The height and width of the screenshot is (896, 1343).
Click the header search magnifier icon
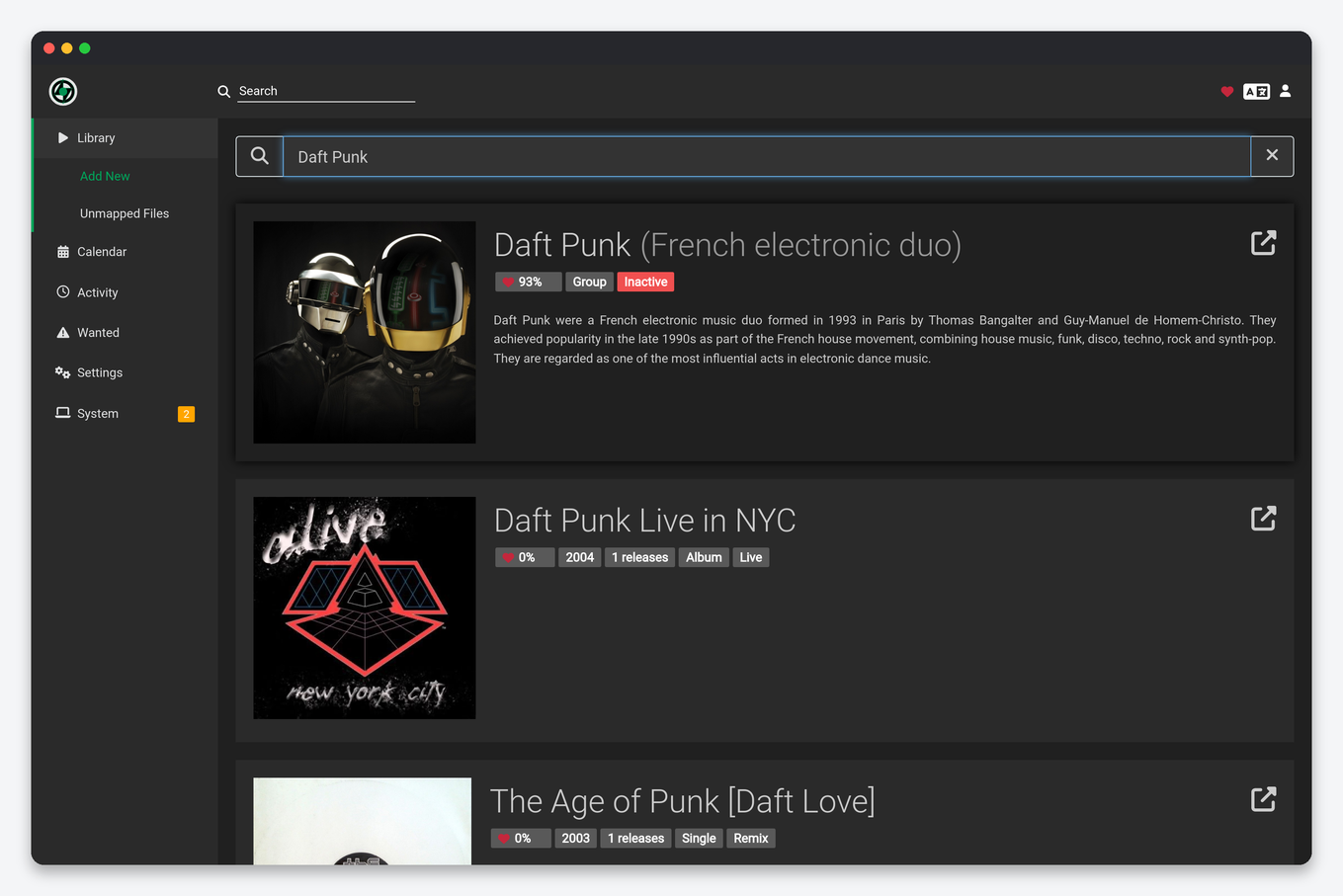(x=224, y=91)
